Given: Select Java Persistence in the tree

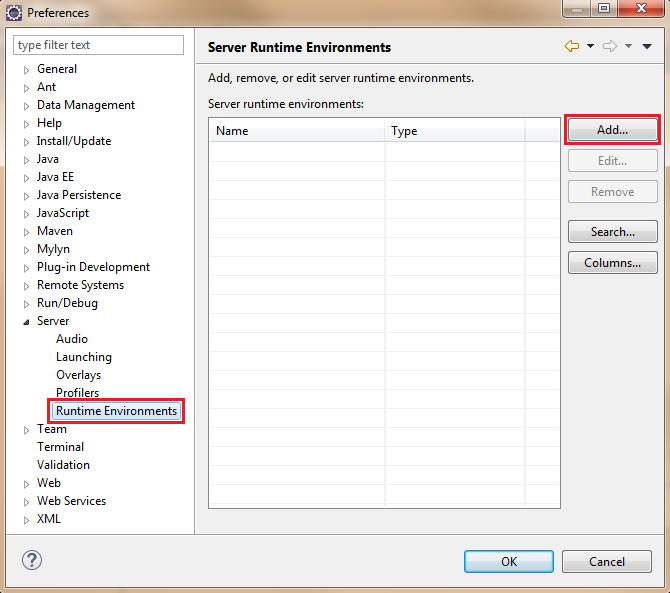Looking at the screenshot, I should pos(79,195).
